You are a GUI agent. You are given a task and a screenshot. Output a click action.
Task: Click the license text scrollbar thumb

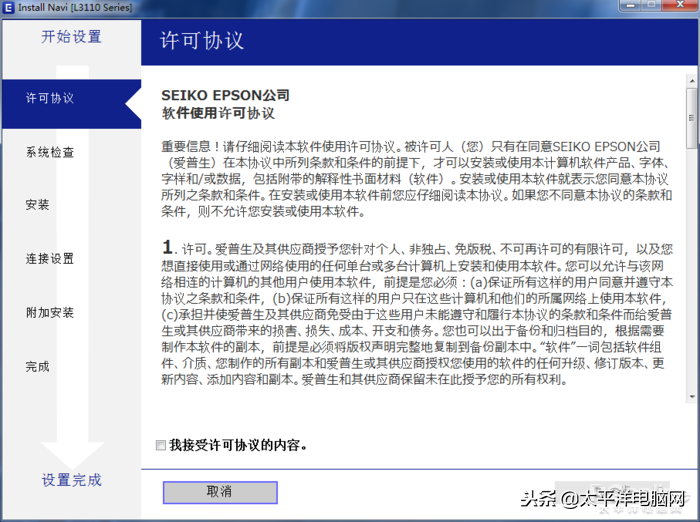[692, 118]
